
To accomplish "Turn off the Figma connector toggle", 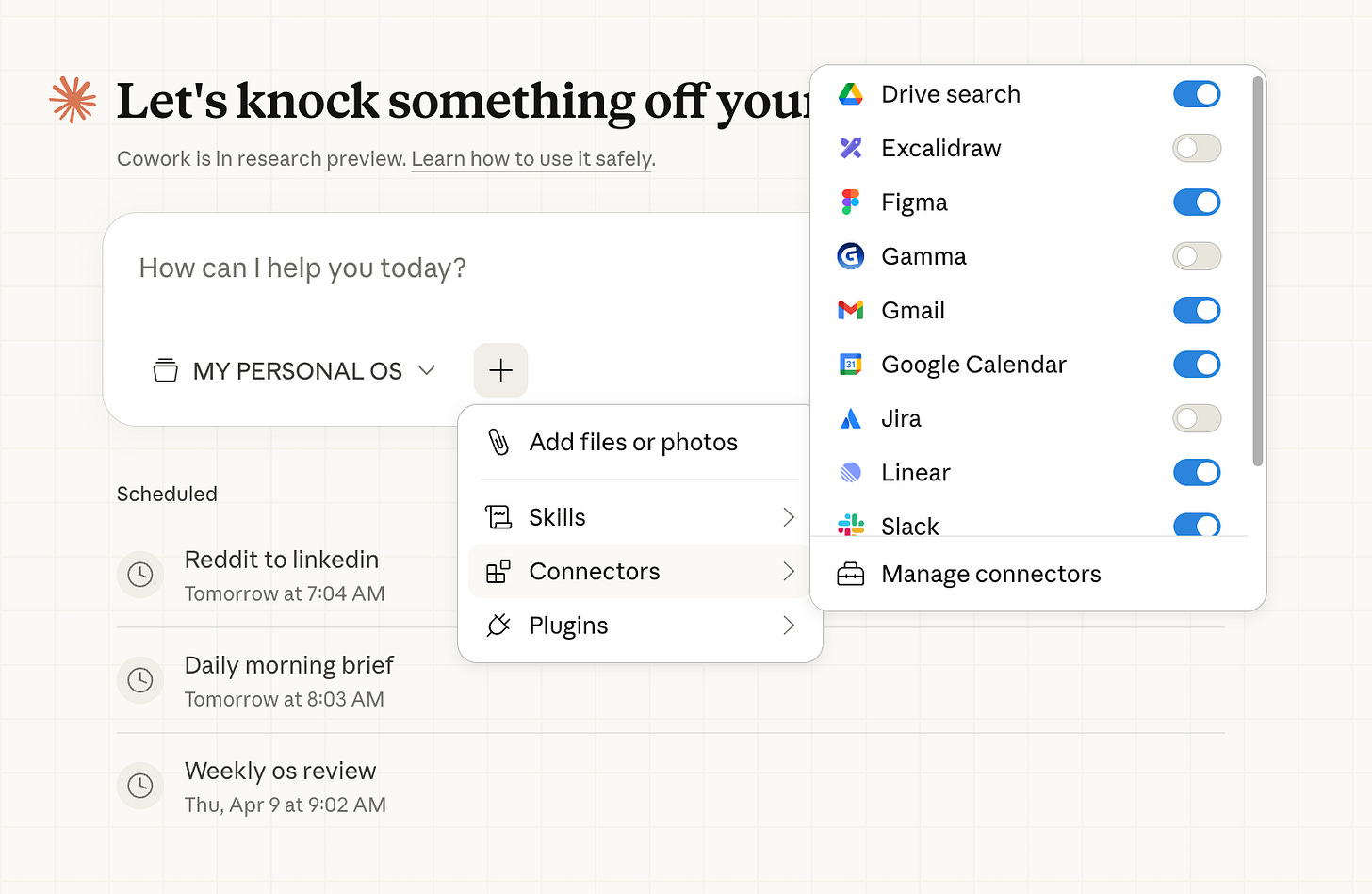I will pos(1197,202).
